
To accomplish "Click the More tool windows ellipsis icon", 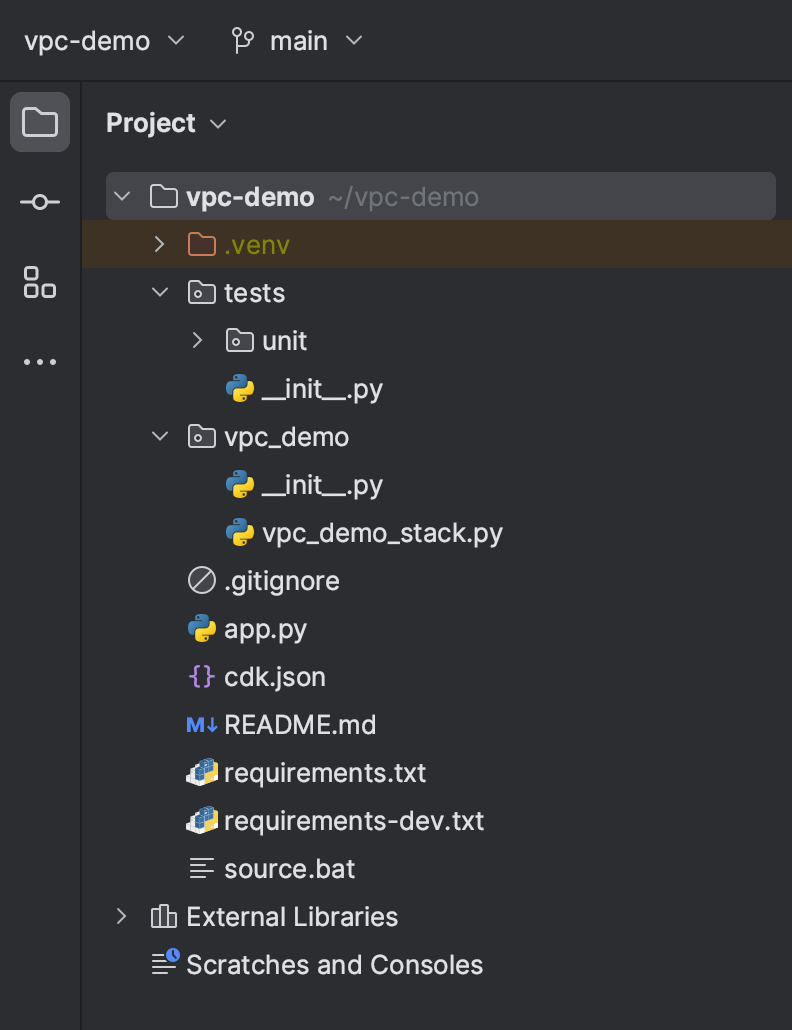I will click(x=40, y=361).
